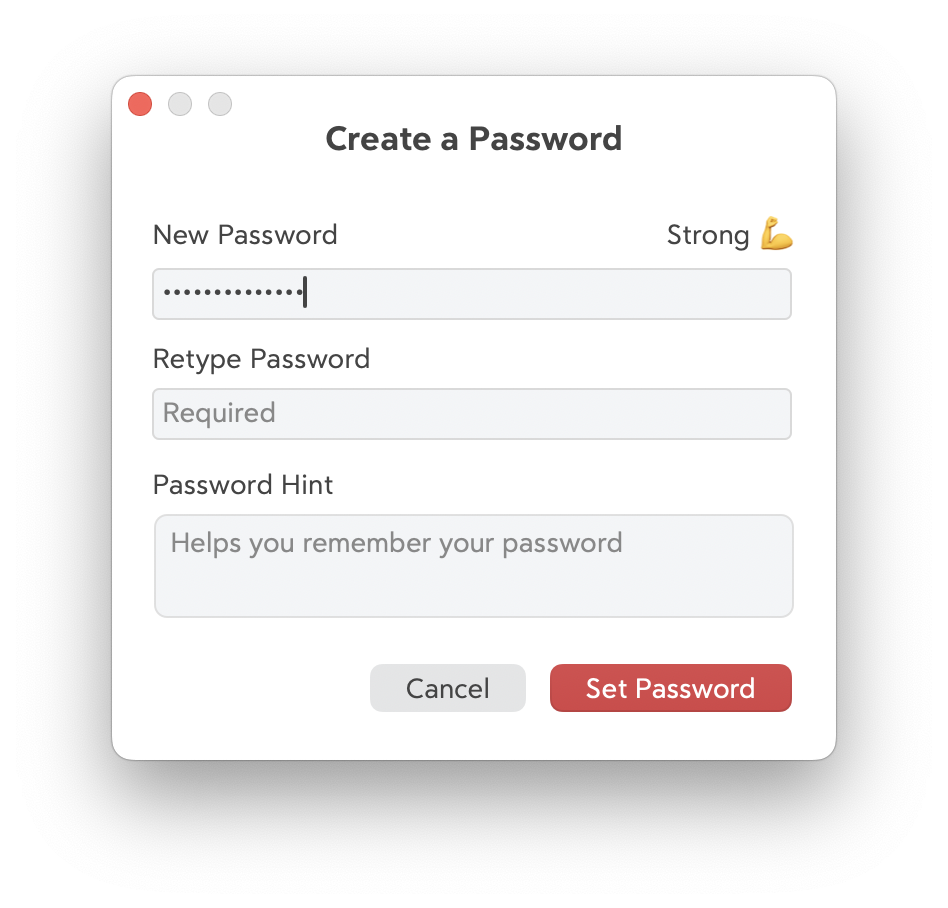Click the Helps you remember placeholder text
The height and width of the screenshot is (908, 948).
[x=396, y=543]
